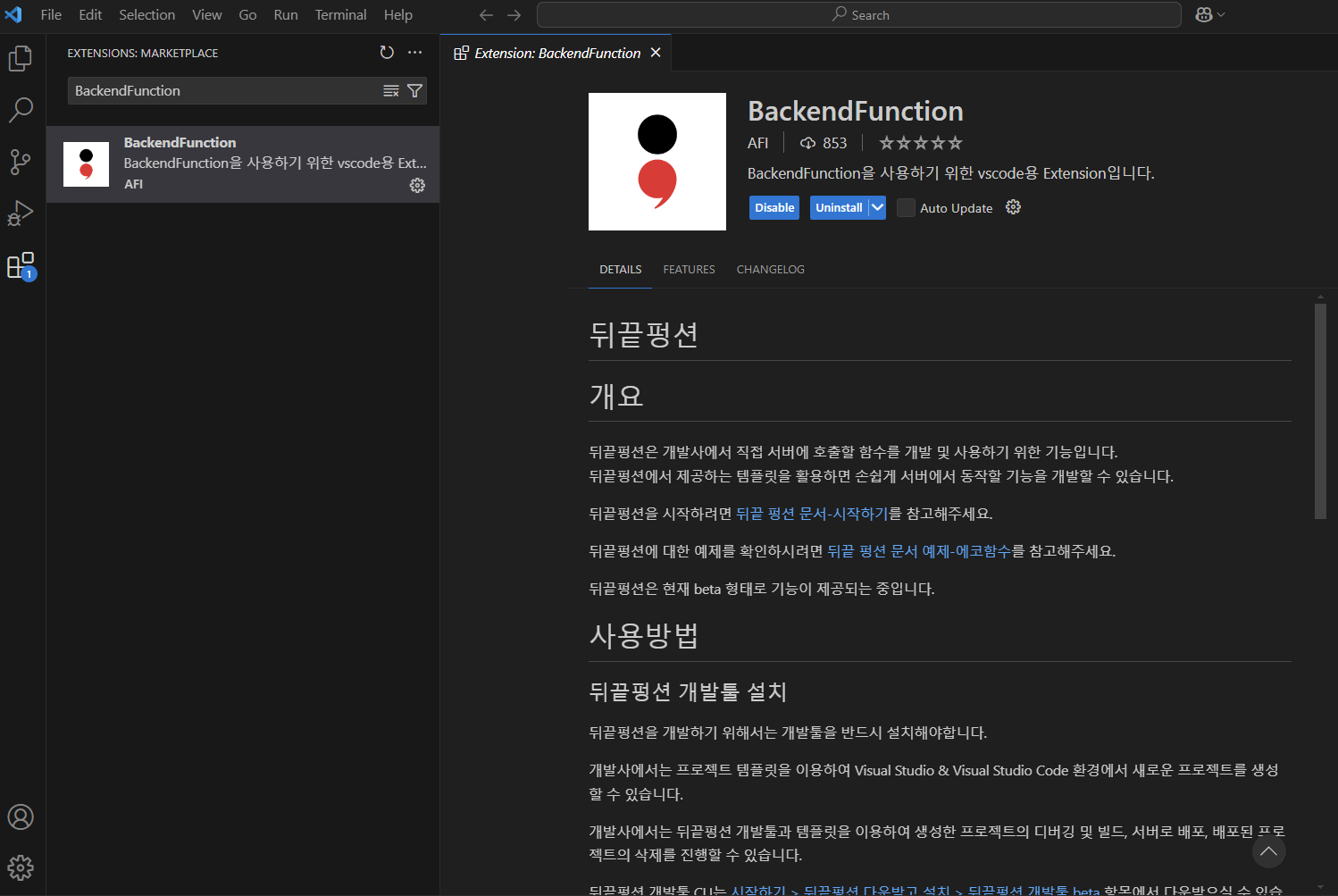Open the Terminal menu
The image size is (1338, 896).
click(340, 15)
